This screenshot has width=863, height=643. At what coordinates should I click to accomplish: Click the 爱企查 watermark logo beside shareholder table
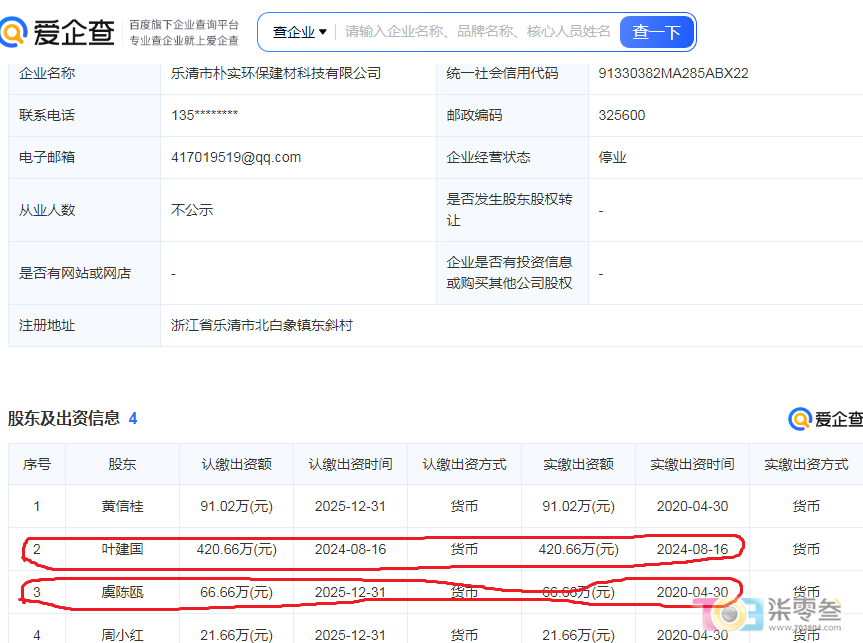[826, 419]
